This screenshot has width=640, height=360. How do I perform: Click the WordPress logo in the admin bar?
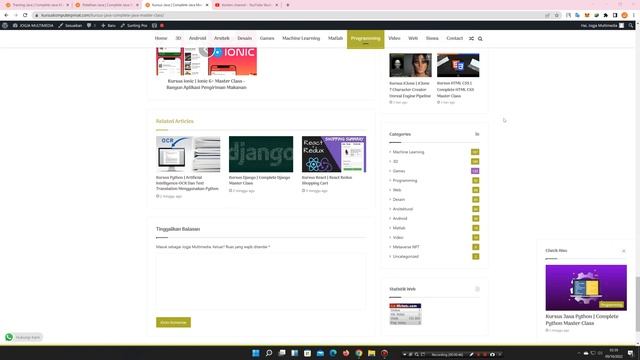(x=5, y=25)
